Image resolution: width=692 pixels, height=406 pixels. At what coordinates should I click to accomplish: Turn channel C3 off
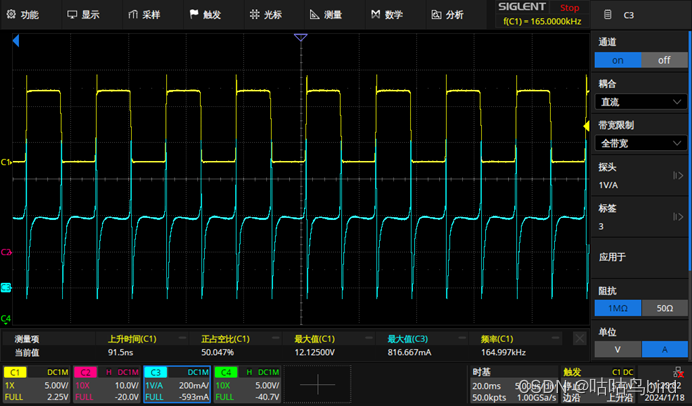tap(664, 60)
